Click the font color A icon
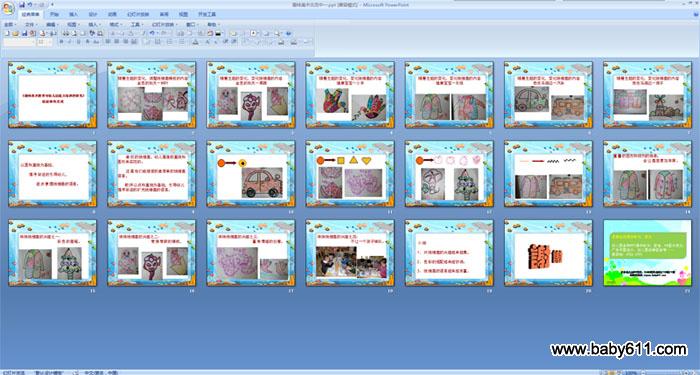The height and width of the screenshot is (375, 700). (x=195, y=42)
